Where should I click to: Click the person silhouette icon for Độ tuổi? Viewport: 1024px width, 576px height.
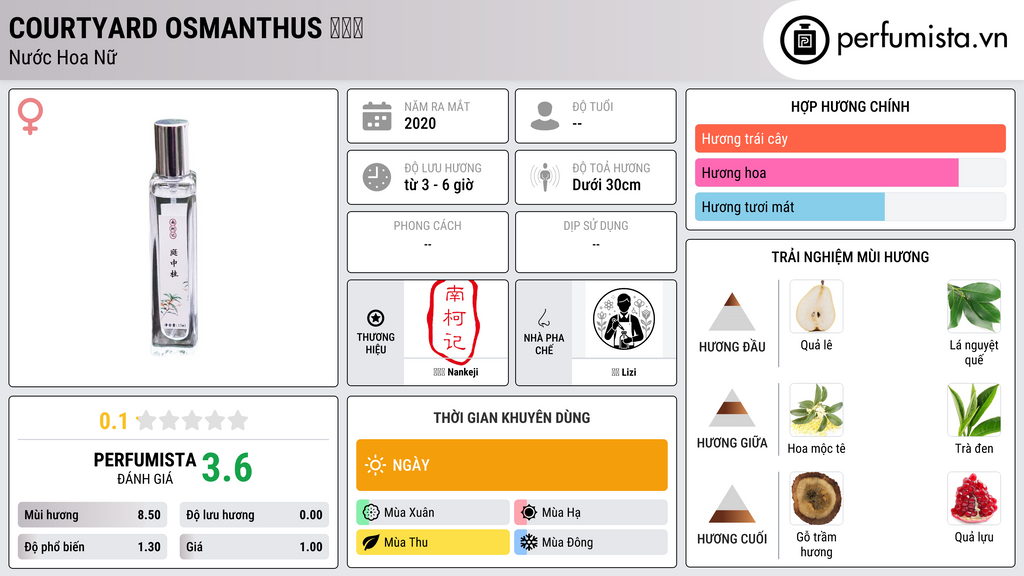click(x=545, y=116)
